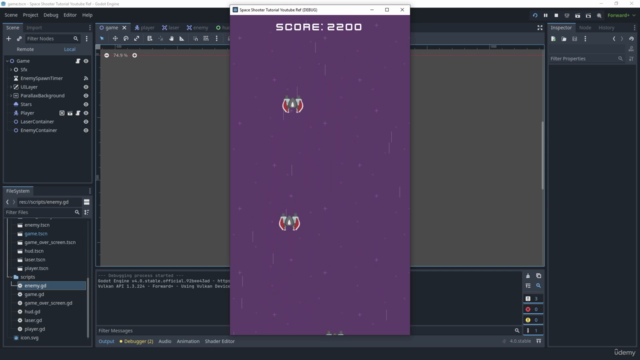Hide the ParallaxBackground node
Image resolution: width=640 pixels, height=360 pixels.
pyautogui.click(x=86, y=96)
